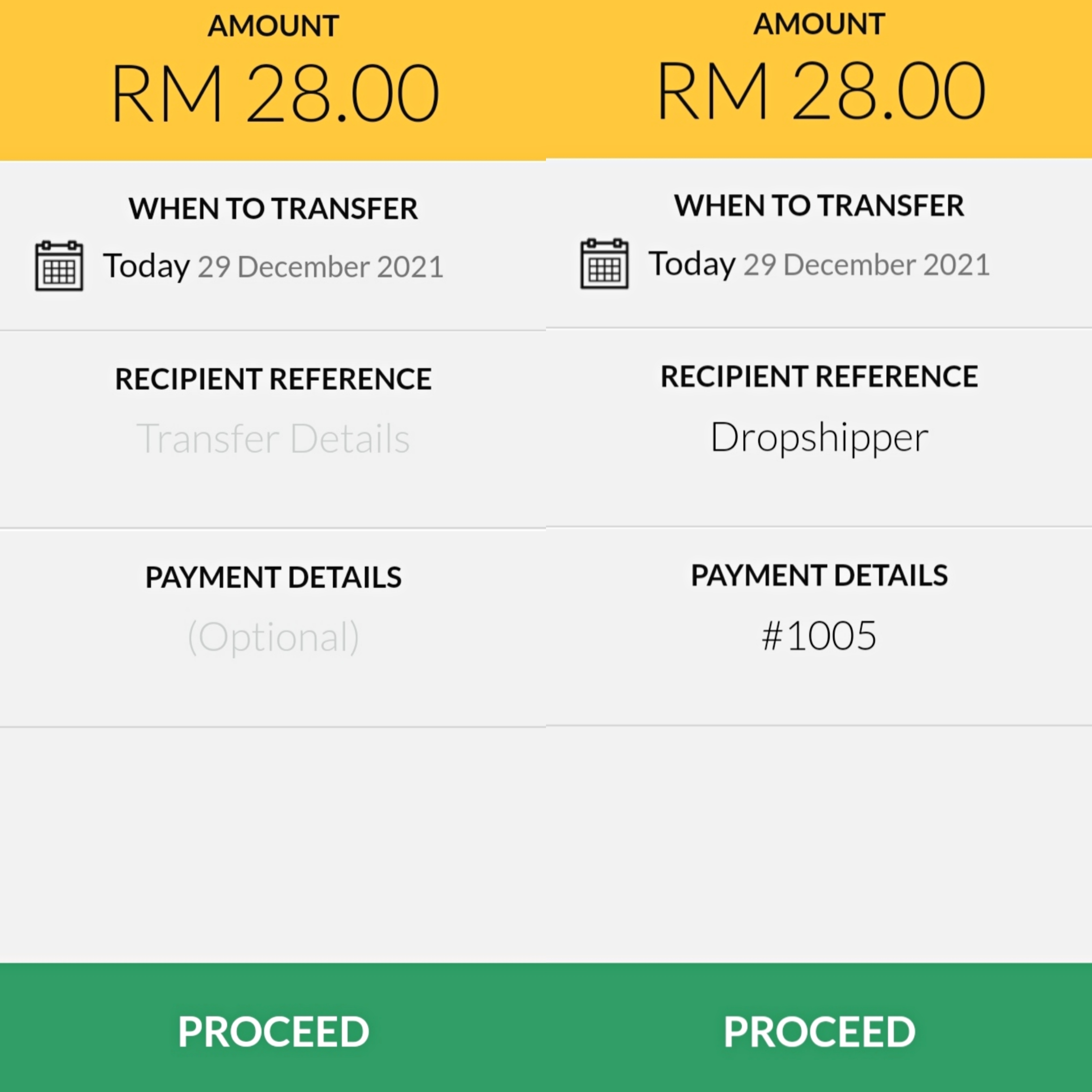Click RECIPIENT REFERENCE label above Transfer Details placeholder

(x=273, y=379)
